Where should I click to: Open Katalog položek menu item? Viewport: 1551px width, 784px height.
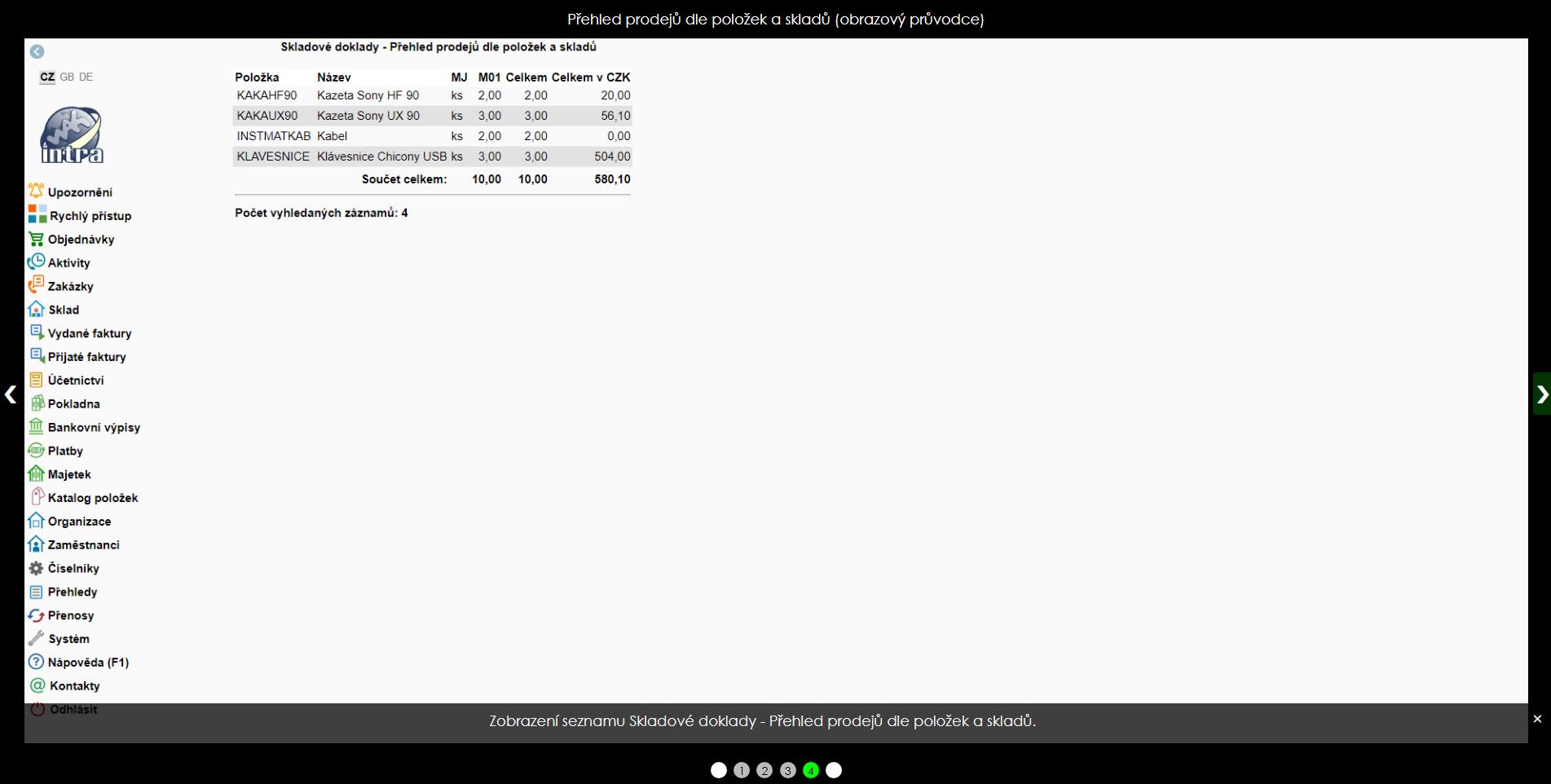tap(92, 498)
